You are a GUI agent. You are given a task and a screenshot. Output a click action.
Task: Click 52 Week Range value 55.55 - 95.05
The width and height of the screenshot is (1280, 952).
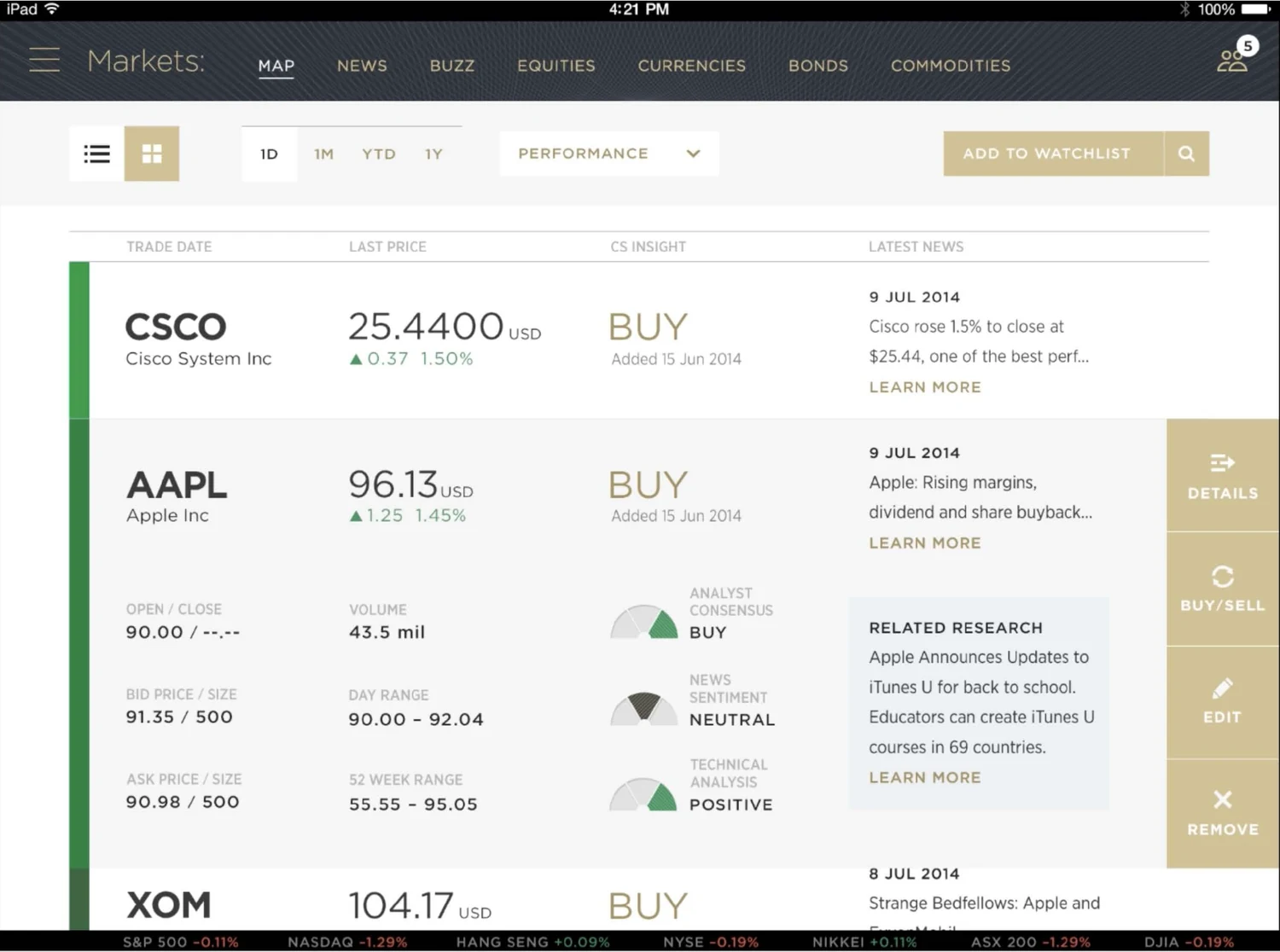(x=413, y=804)
